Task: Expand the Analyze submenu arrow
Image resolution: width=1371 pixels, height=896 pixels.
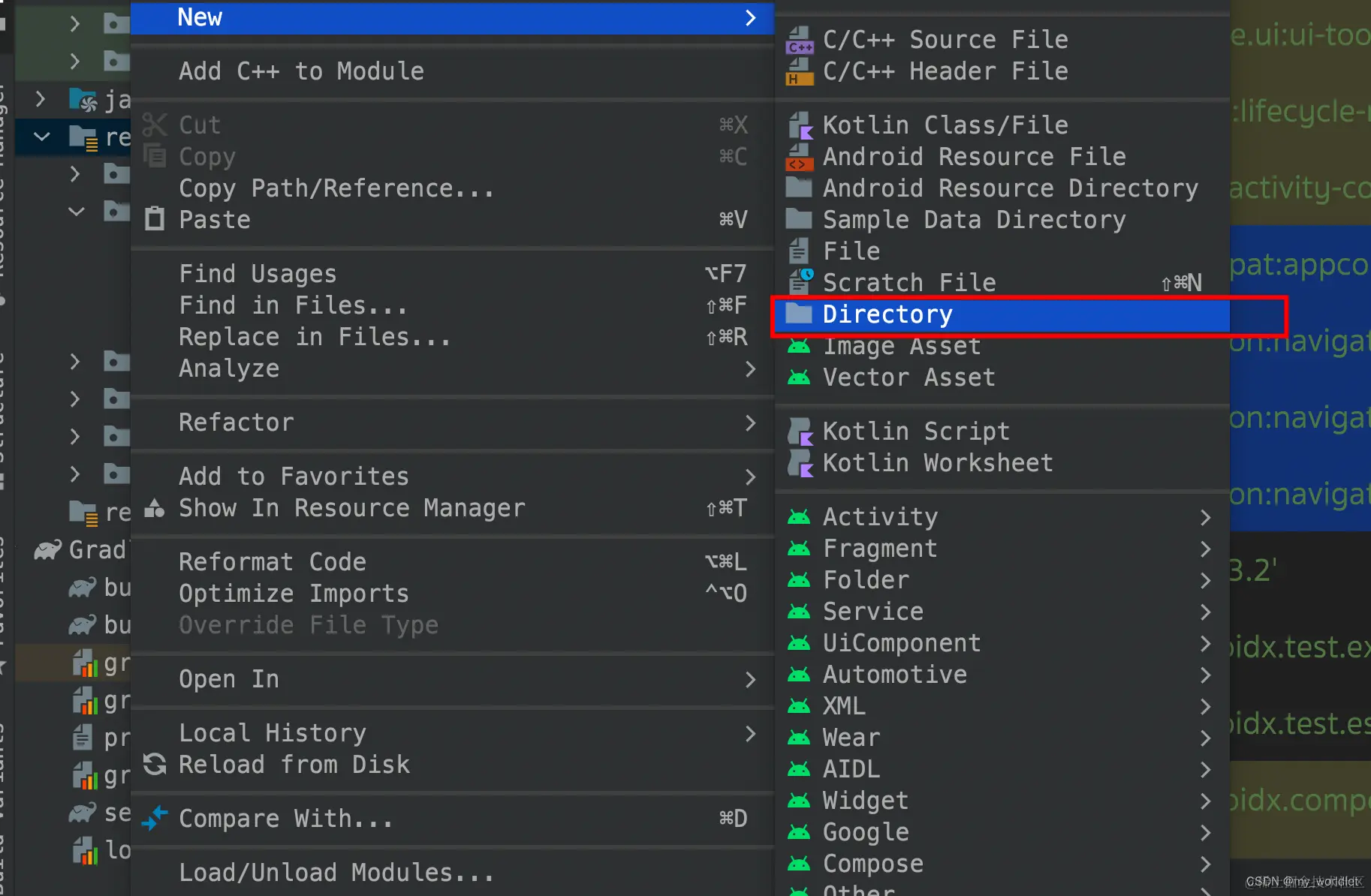Action: point(750,368)
